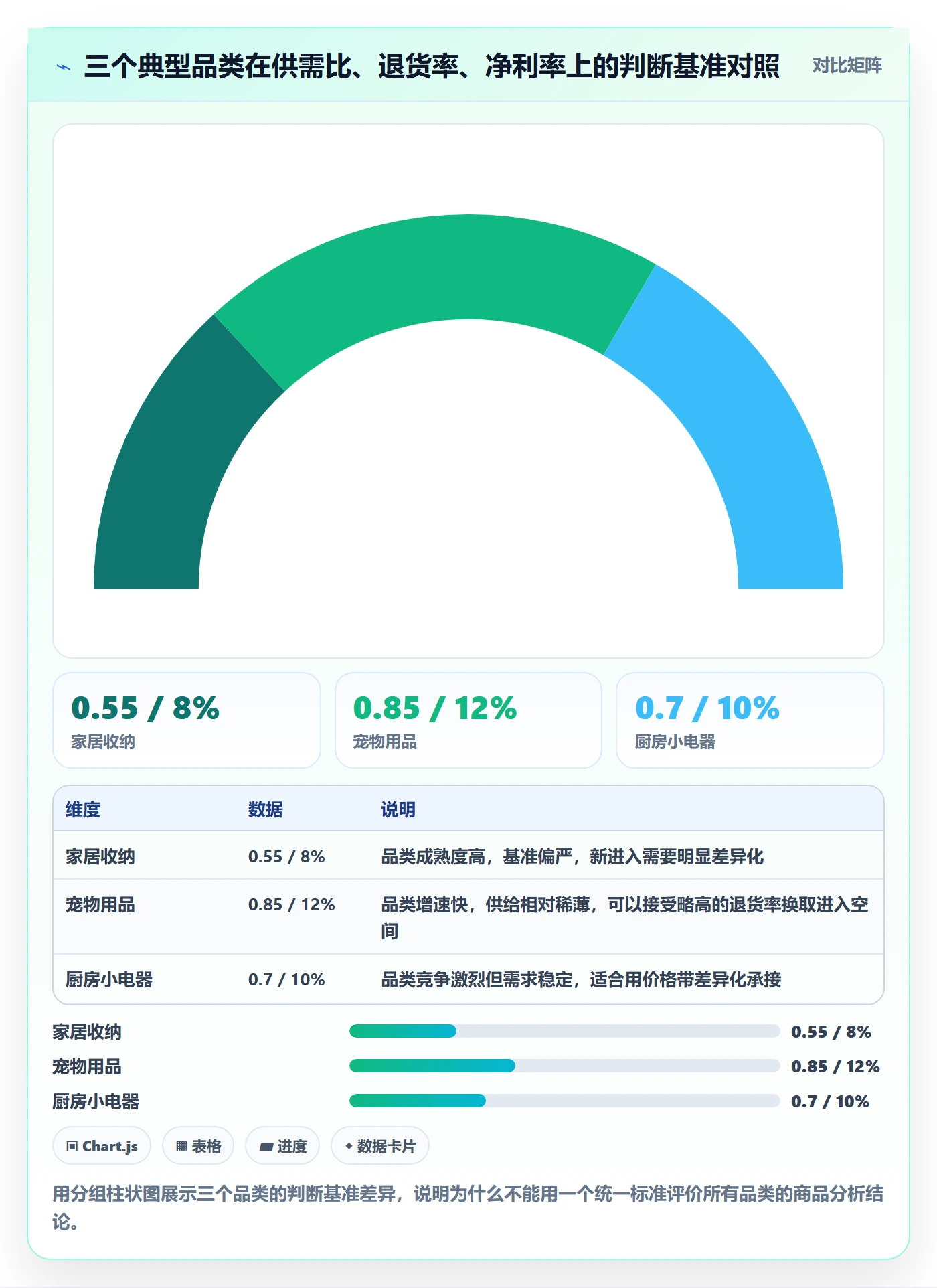Click the 0.85 / 12% table cell
This screenshot has height=1288, width=937.
292,904
